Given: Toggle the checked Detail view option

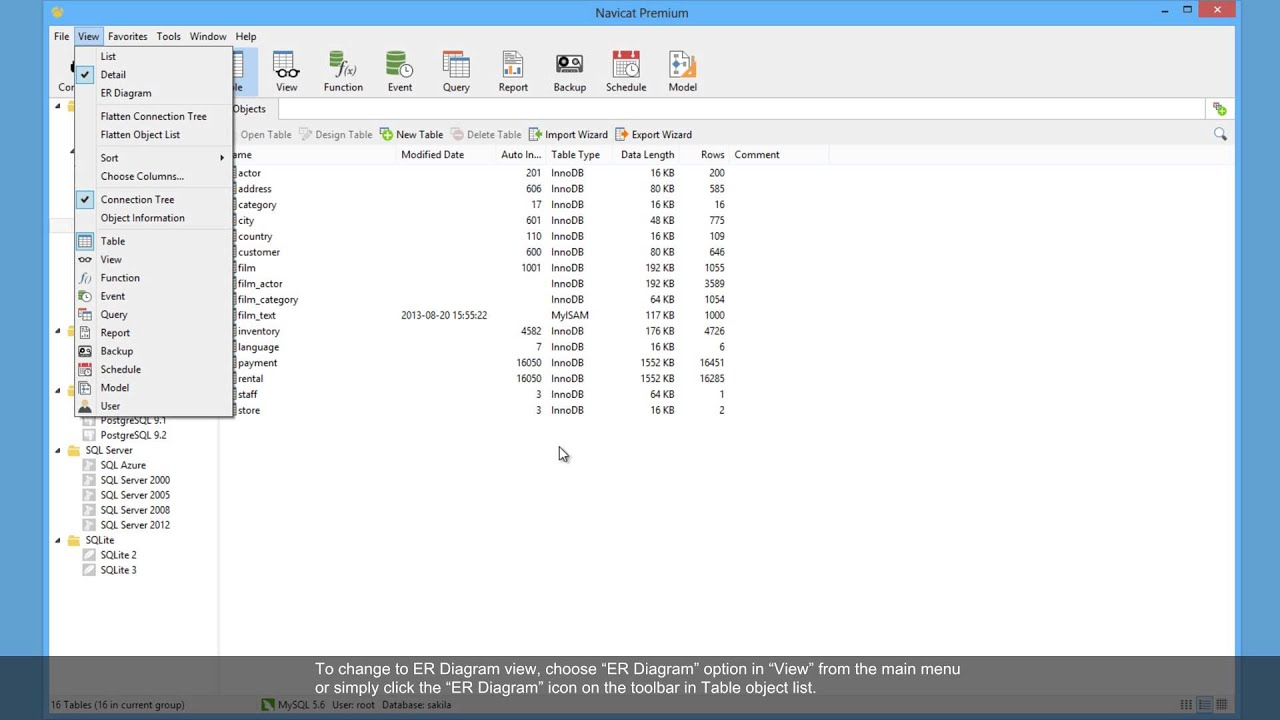Looking at the screenshot, I should 153,75.
